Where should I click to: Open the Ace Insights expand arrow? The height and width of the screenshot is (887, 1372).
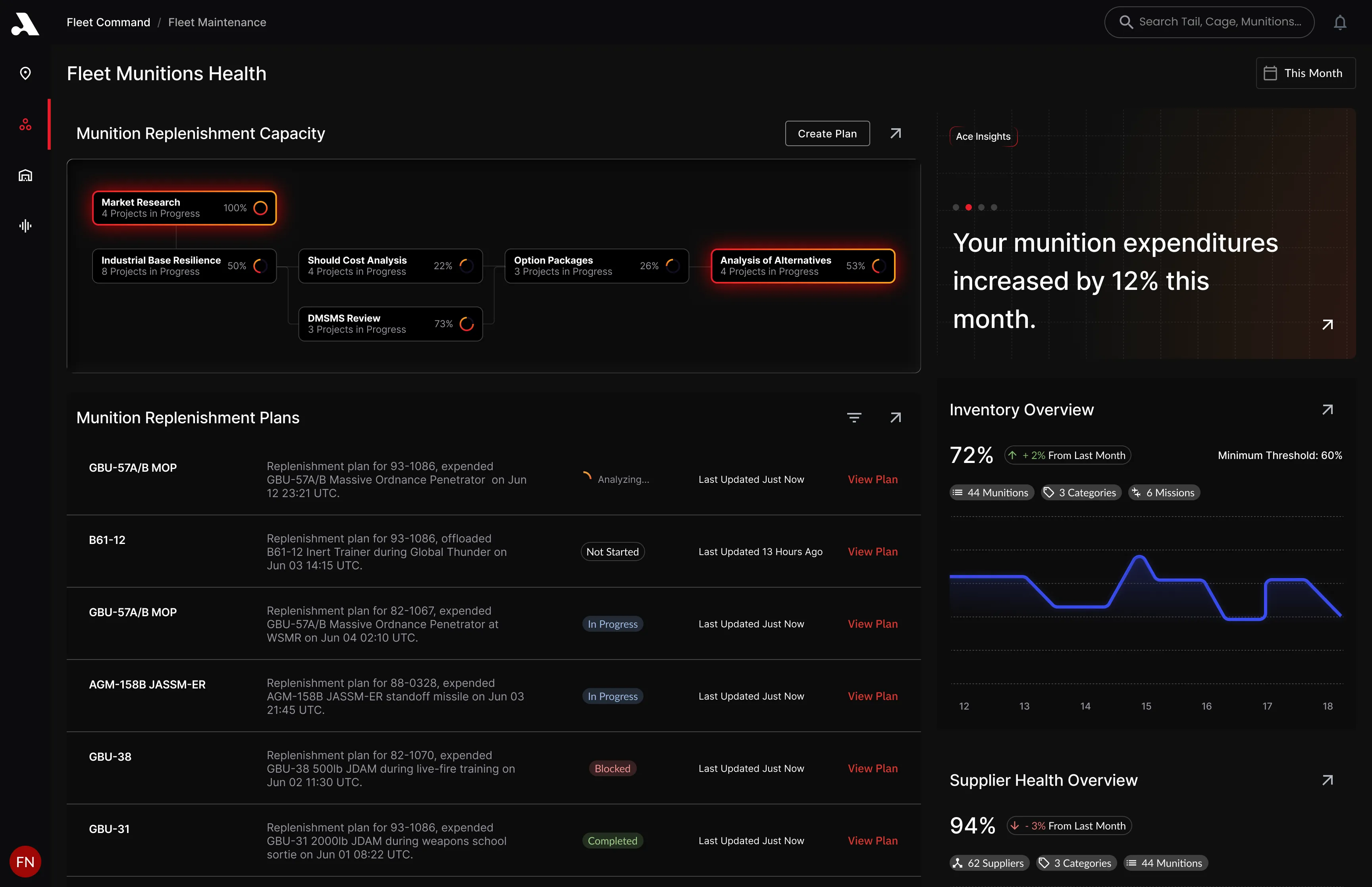[1328, 325]
